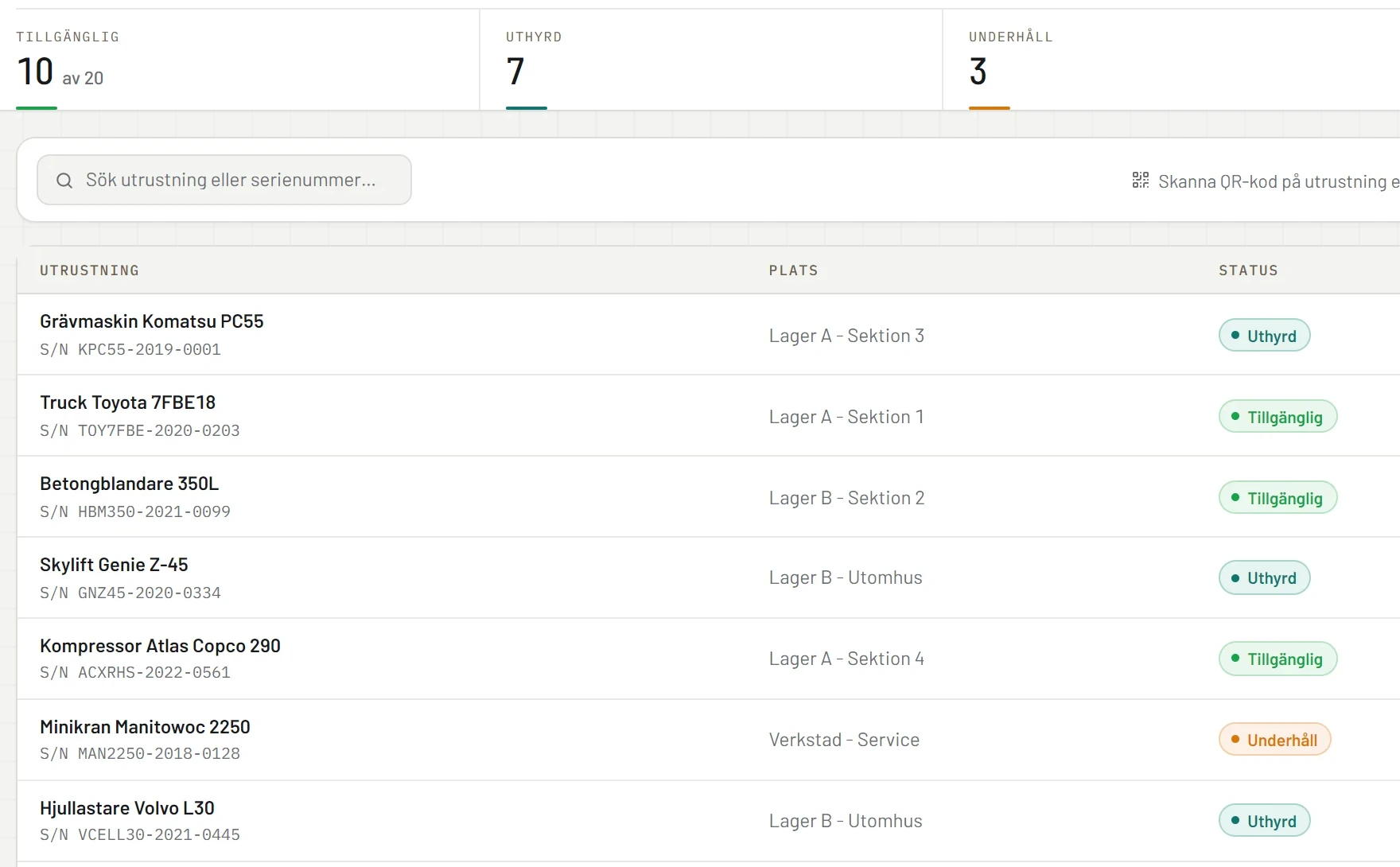Viewport: 1400px width, 867px height.
Task: Open Skylift Genie Z-45 row
Action: pyautogui.click(x=708, y=578)
